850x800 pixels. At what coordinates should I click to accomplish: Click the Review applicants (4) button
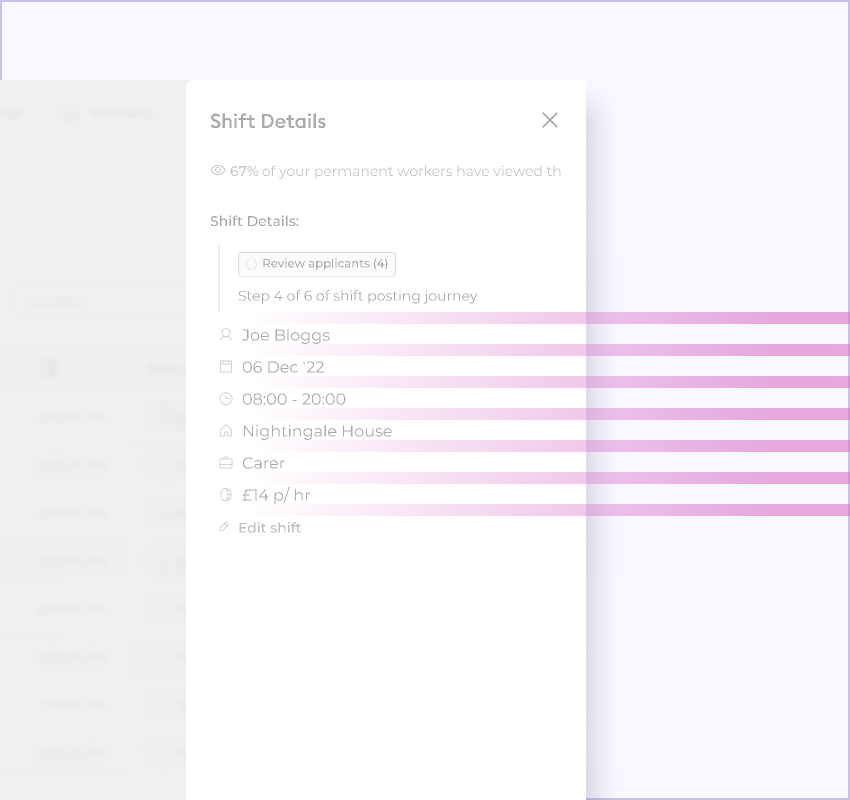(317, 264)
